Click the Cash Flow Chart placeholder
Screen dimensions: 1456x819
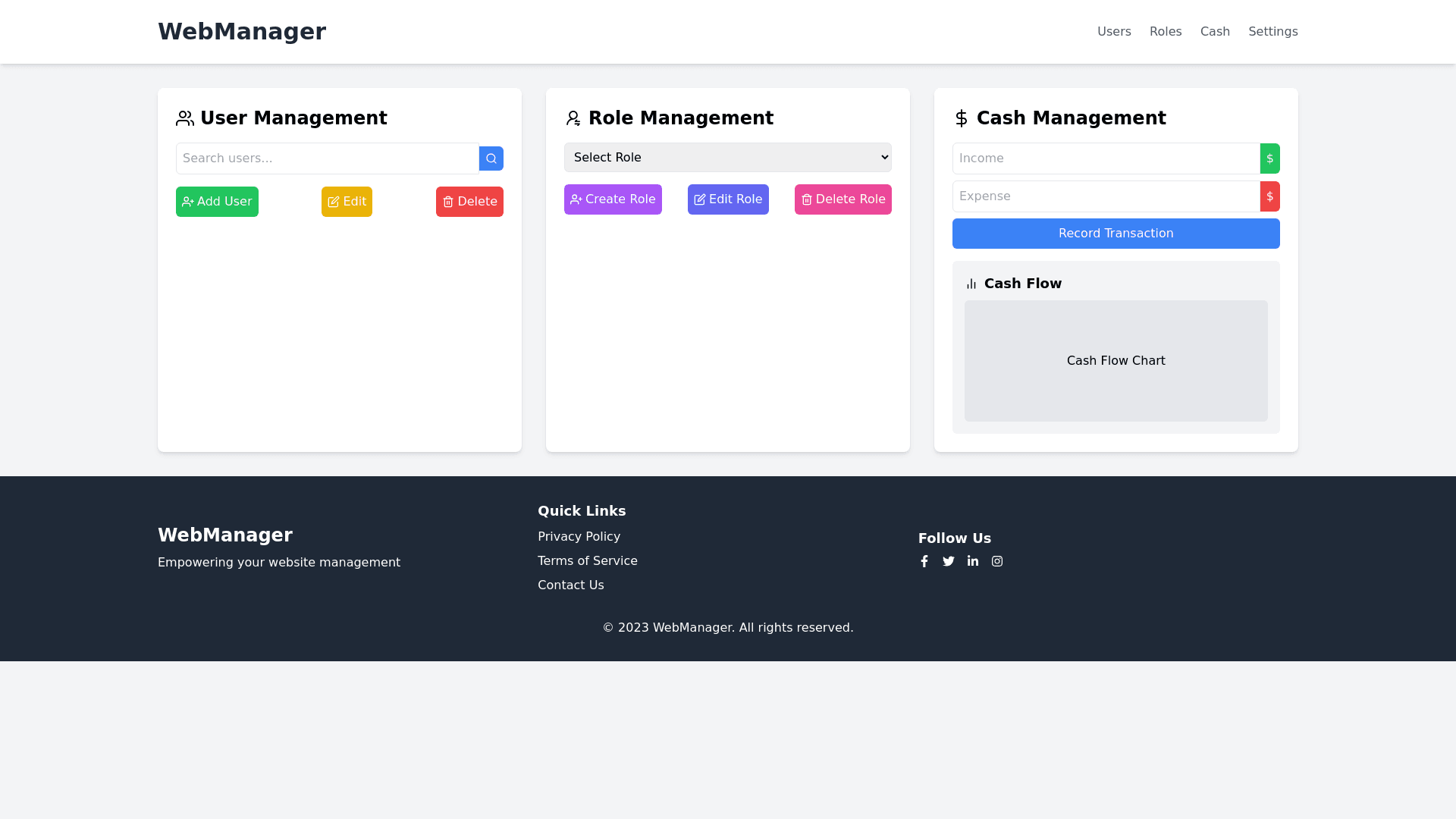[1116, 361]
